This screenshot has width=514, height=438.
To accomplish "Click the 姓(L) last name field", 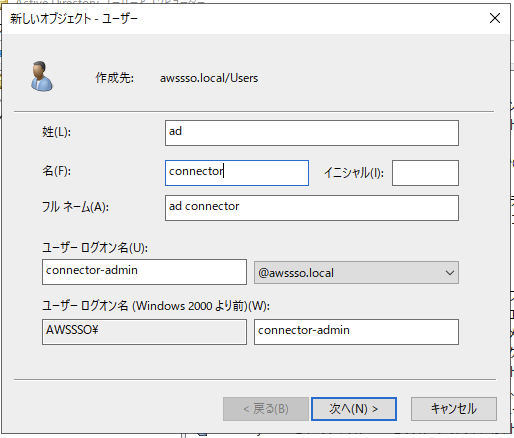I will (312, 133).
